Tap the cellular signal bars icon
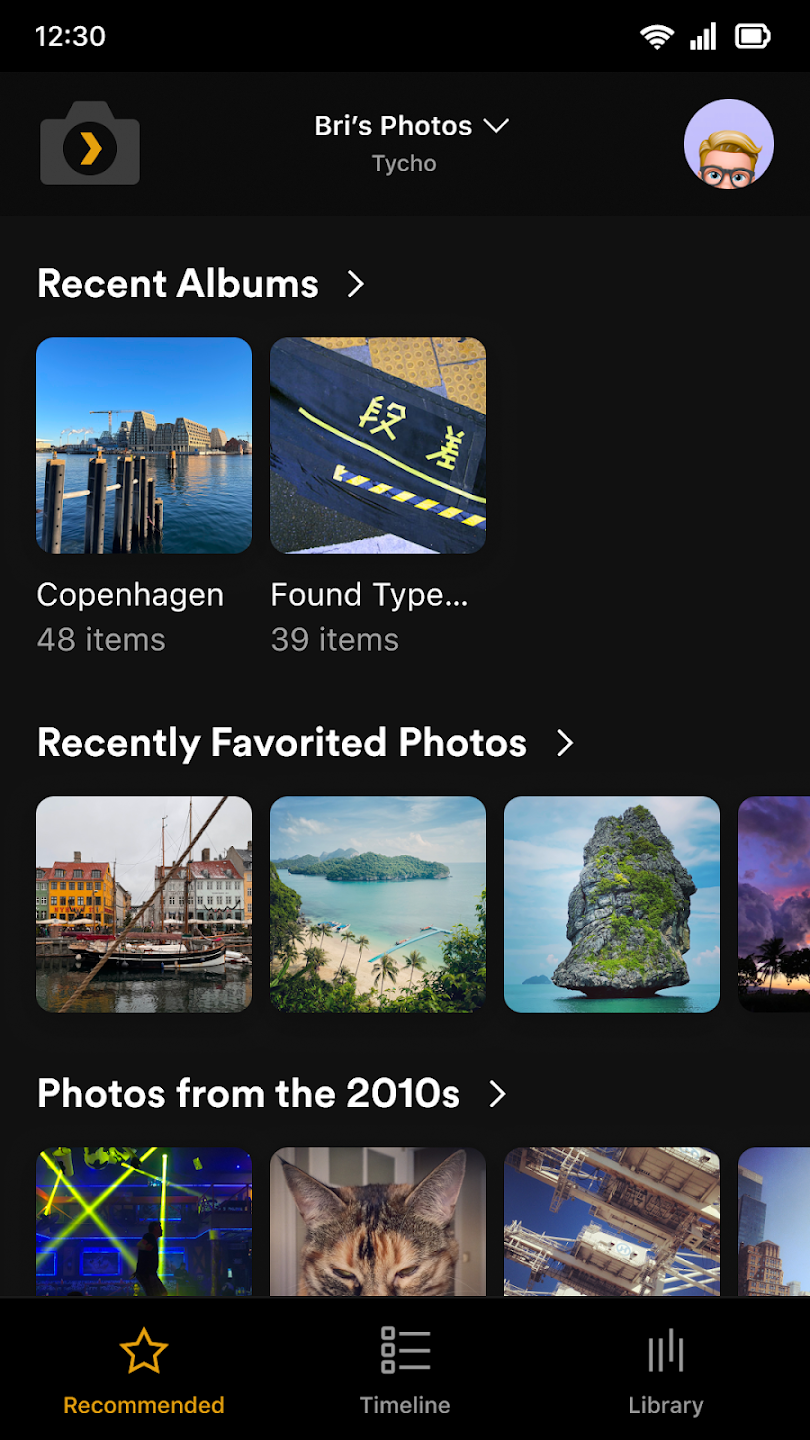 [703, 37]
